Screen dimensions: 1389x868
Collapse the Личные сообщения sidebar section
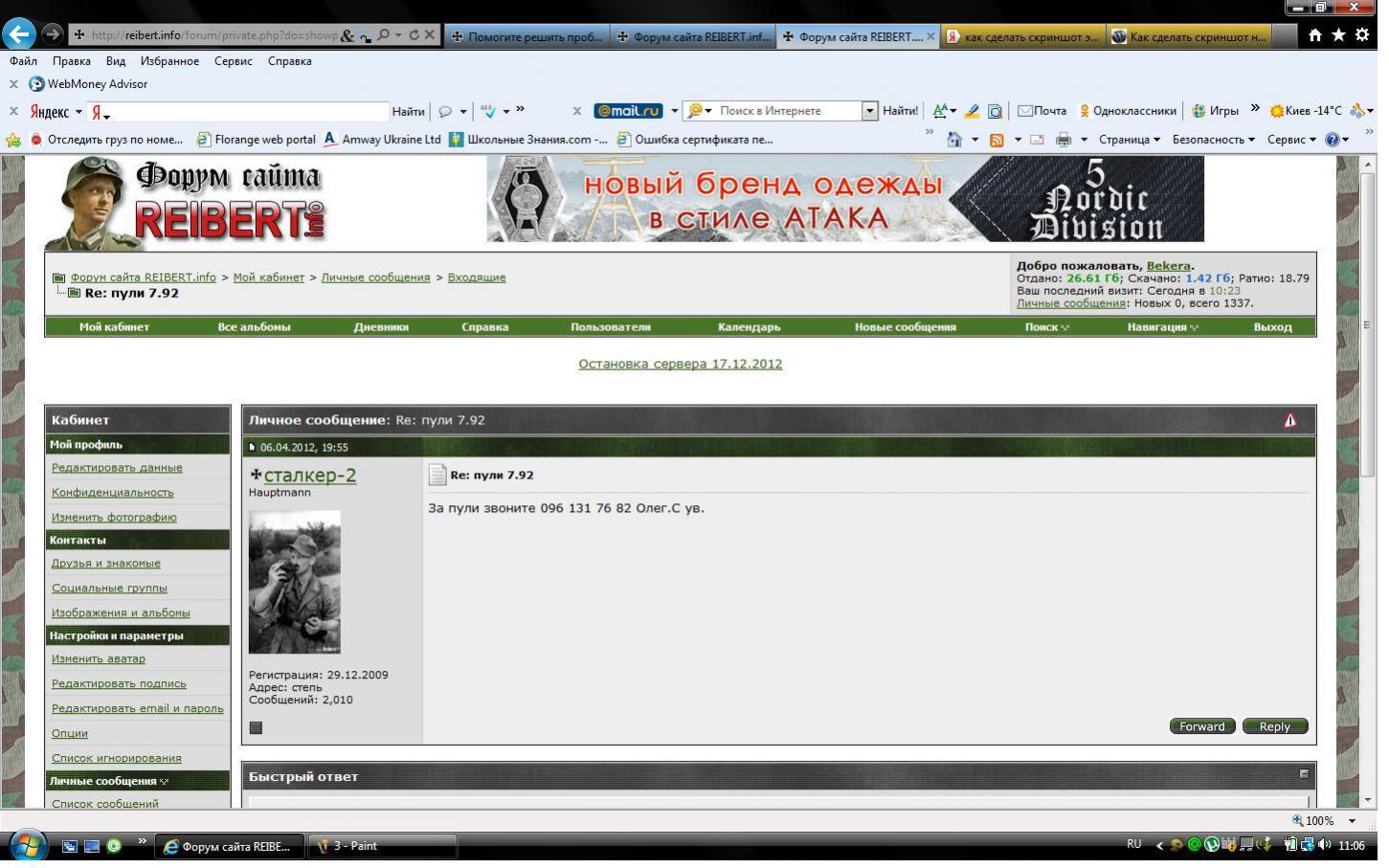(164, 782)
